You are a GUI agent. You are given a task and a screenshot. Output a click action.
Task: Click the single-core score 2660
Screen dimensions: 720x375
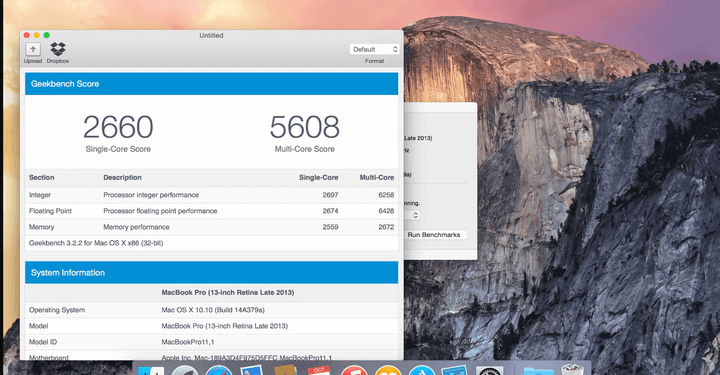coord(118,127)
